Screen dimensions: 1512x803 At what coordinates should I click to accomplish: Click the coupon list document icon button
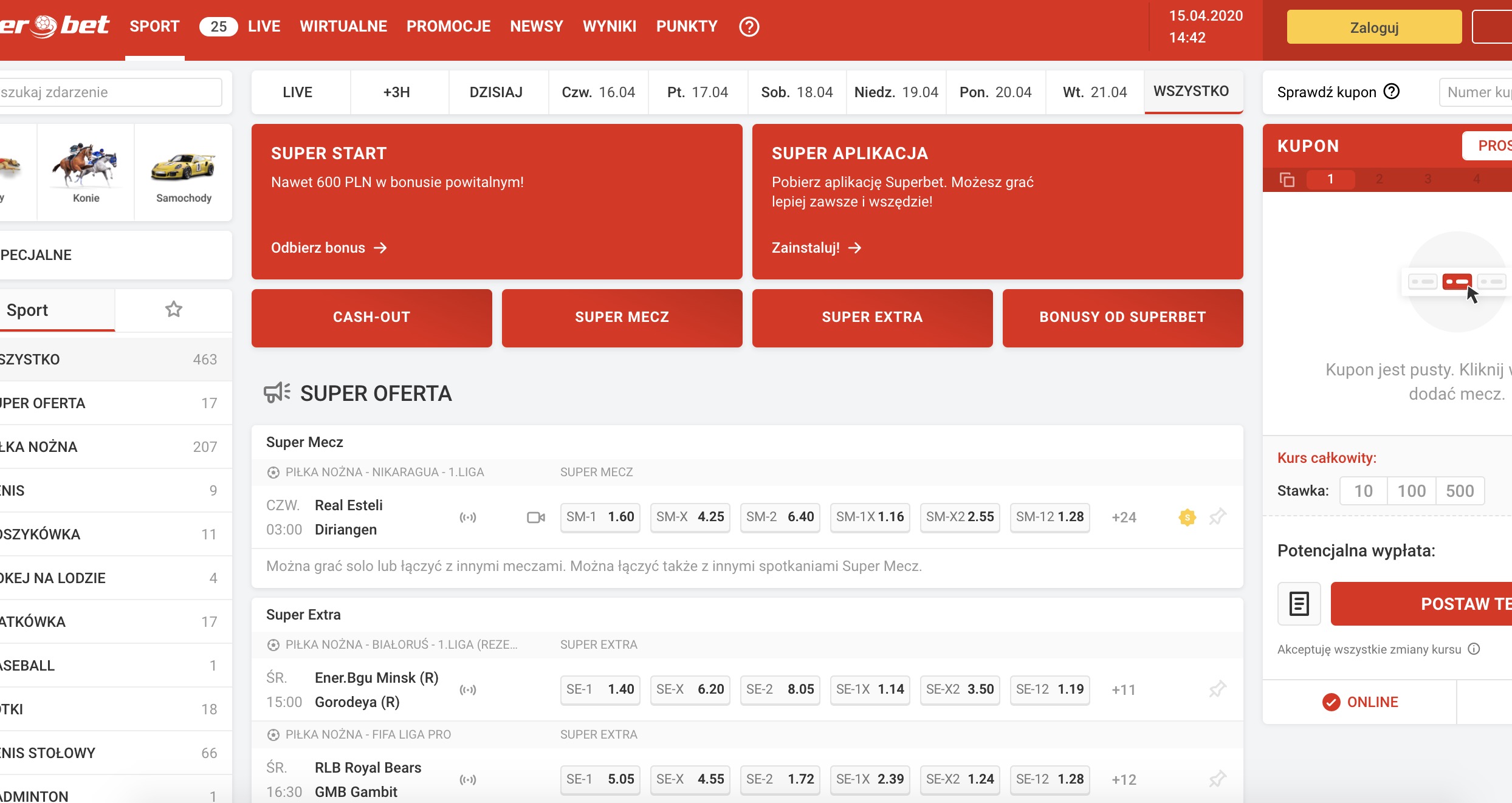(x=1299, y=604)
